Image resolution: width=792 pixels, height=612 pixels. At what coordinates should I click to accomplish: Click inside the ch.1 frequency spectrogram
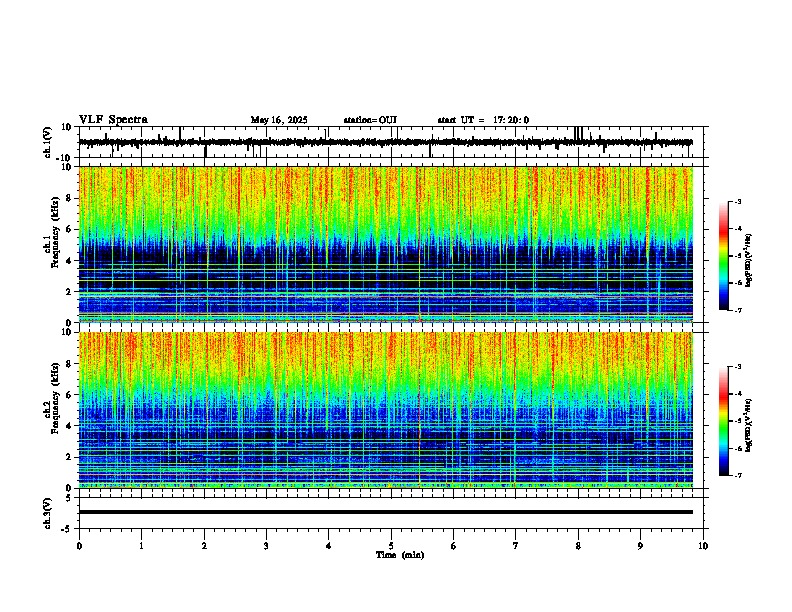pos(386,244)
